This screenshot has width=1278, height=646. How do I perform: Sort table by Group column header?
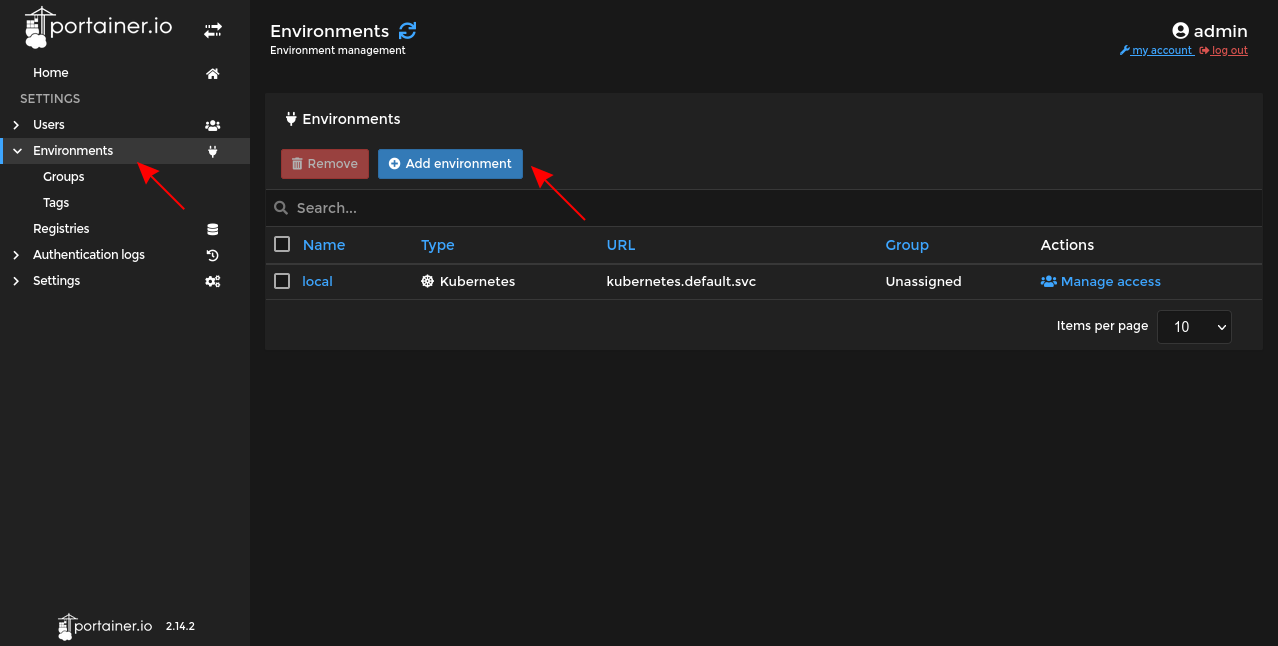pos(907,245)
